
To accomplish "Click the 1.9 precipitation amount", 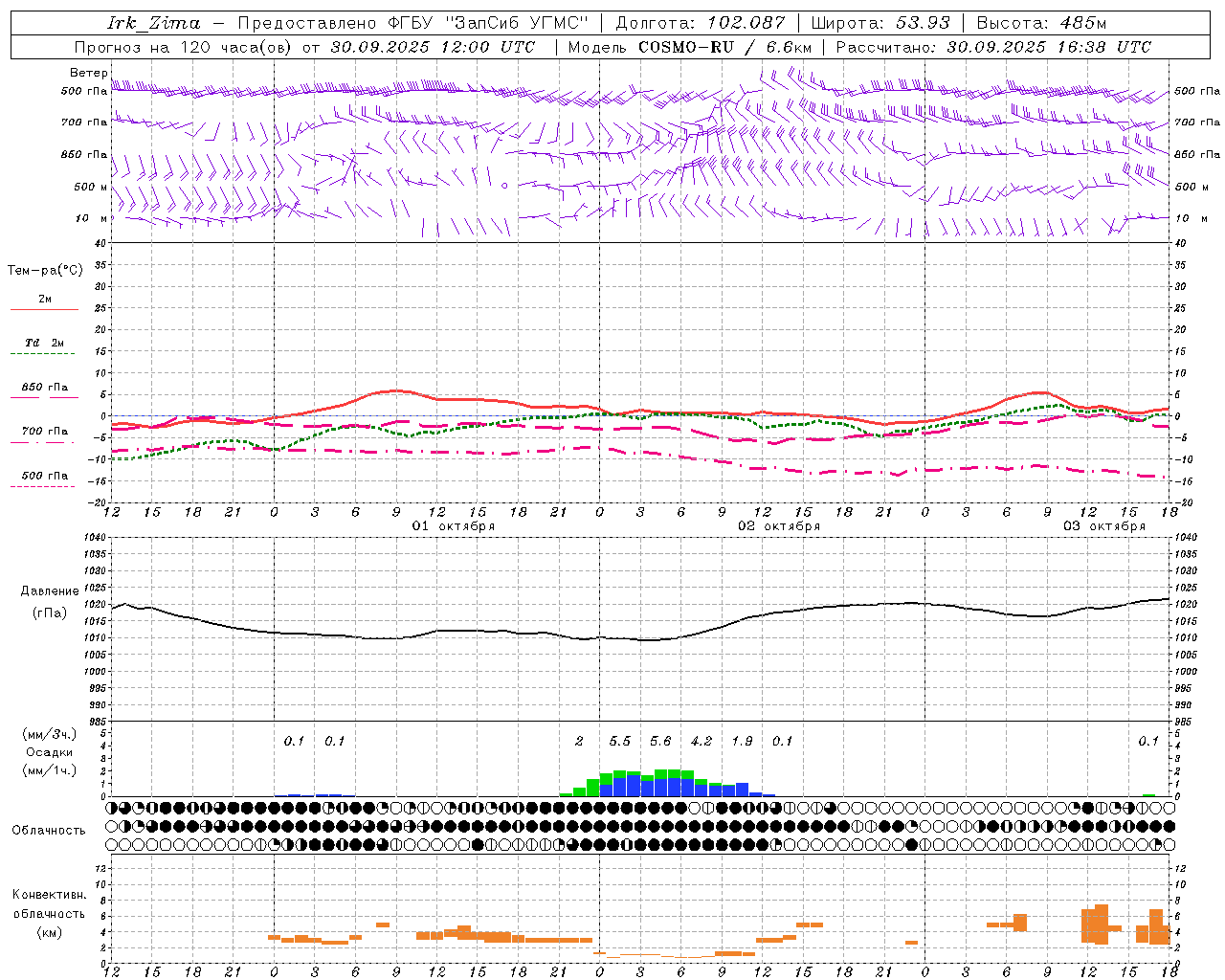I will [x=742, y=741].
